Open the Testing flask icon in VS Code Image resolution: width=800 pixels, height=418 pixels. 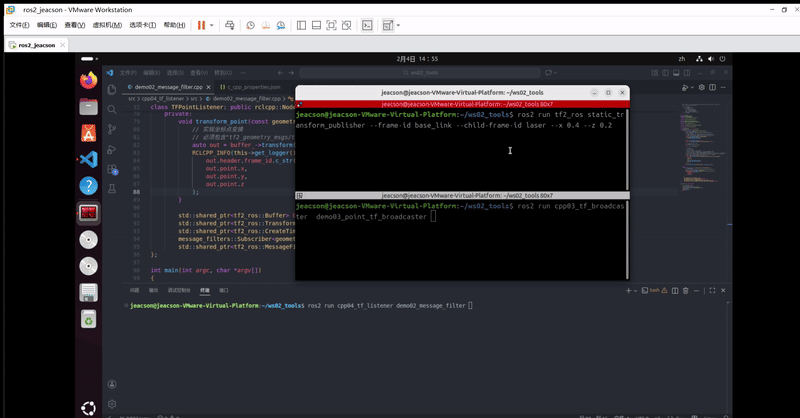[112, 189]
